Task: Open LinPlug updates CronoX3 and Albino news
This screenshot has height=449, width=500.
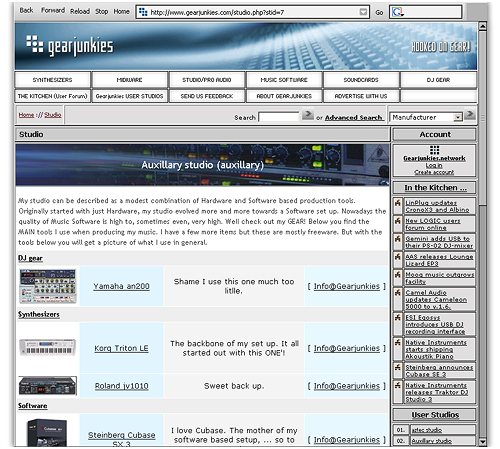Action: [x=437, y=206]
